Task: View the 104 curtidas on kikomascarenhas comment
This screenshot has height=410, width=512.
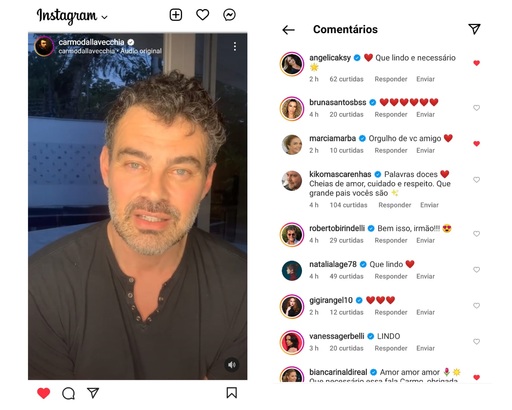Action: (348, 205)
